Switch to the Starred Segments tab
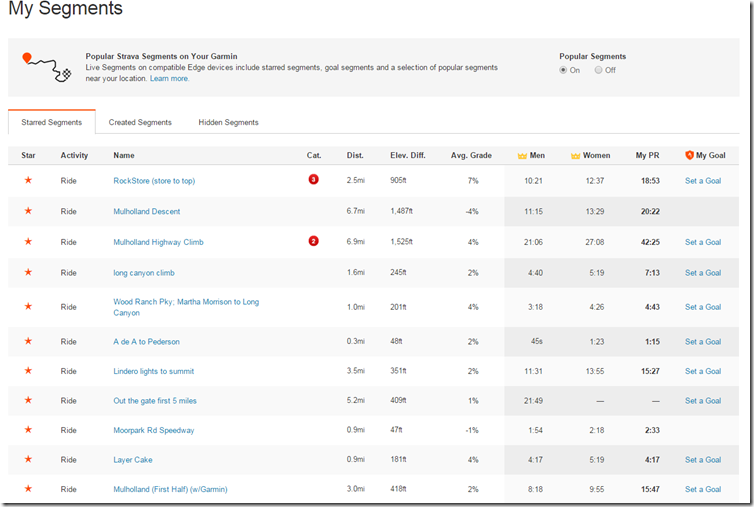The height and width of the screenshot is (507, 754). [x=51, y=122]
